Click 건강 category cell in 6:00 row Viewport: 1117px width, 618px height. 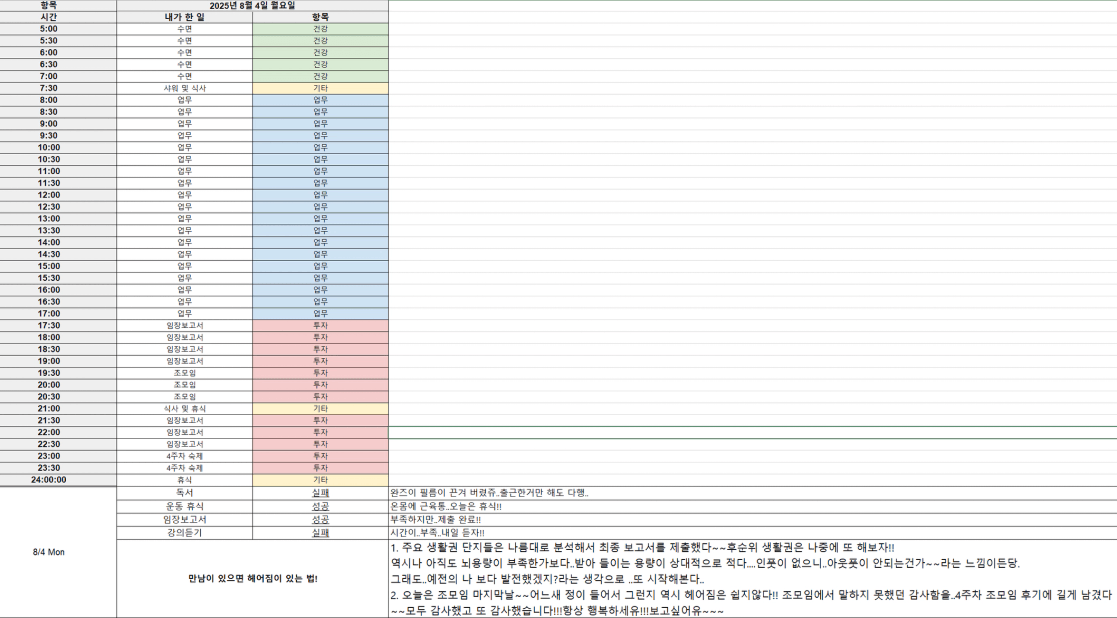click(321, 53)
